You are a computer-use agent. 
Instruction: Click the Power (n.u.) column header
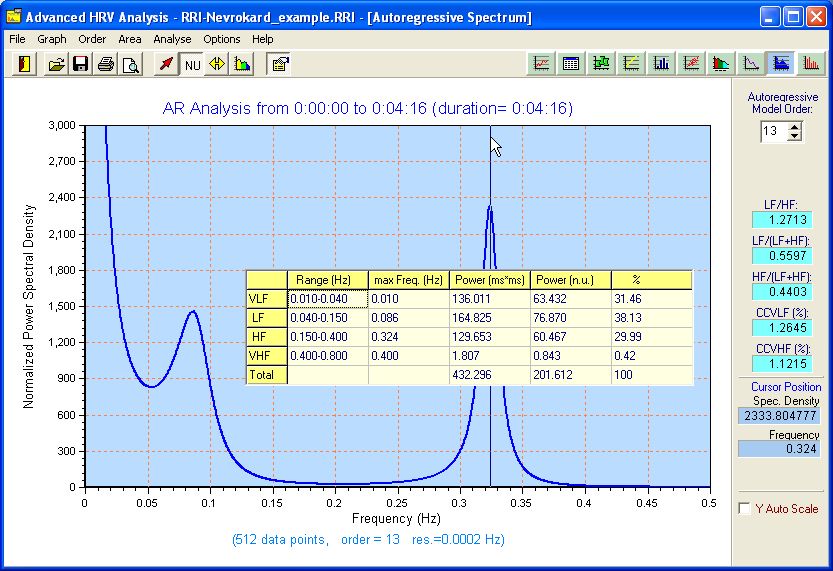click(570, 279)
